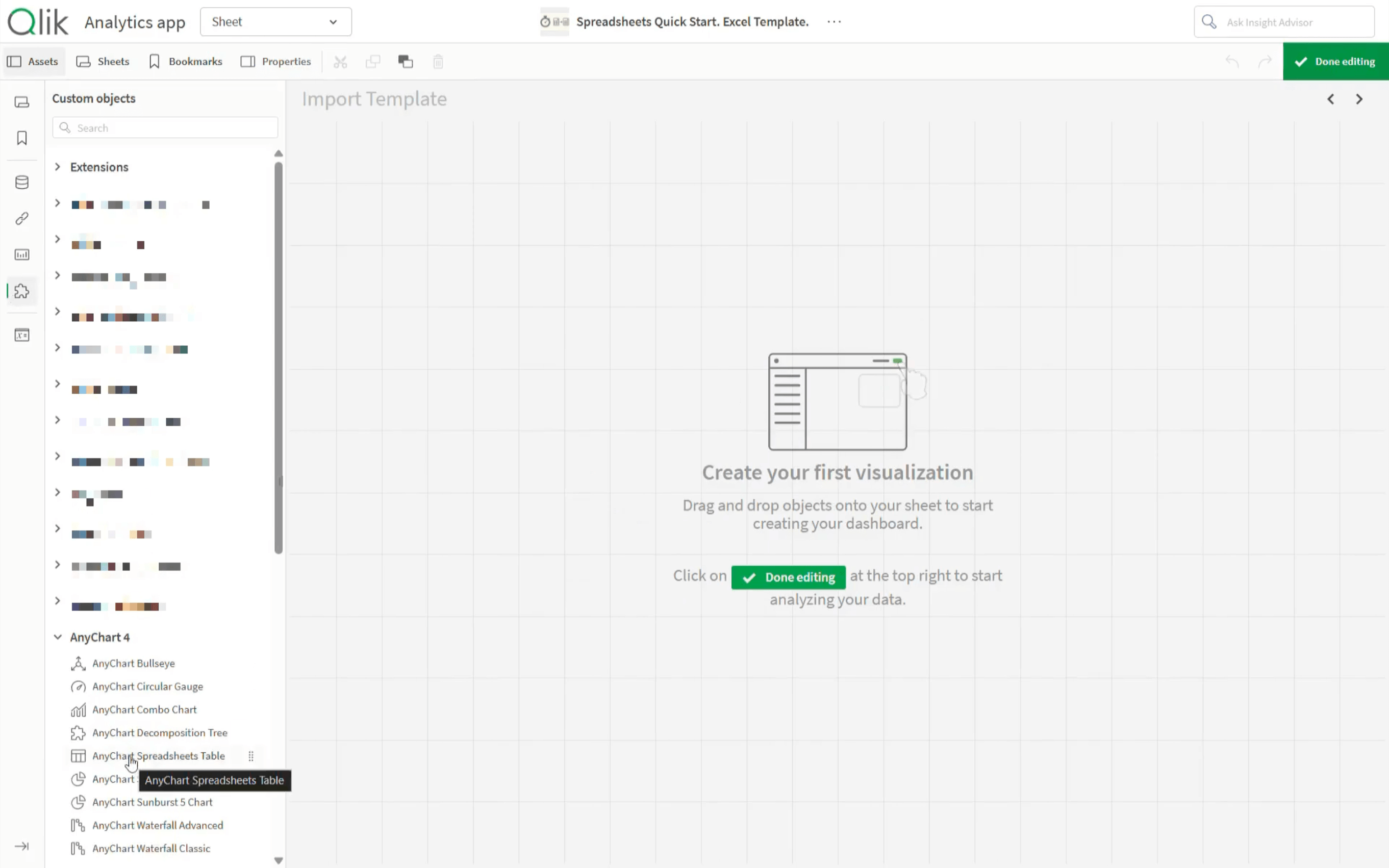Toggle the Properties panel

pos(275,61)
